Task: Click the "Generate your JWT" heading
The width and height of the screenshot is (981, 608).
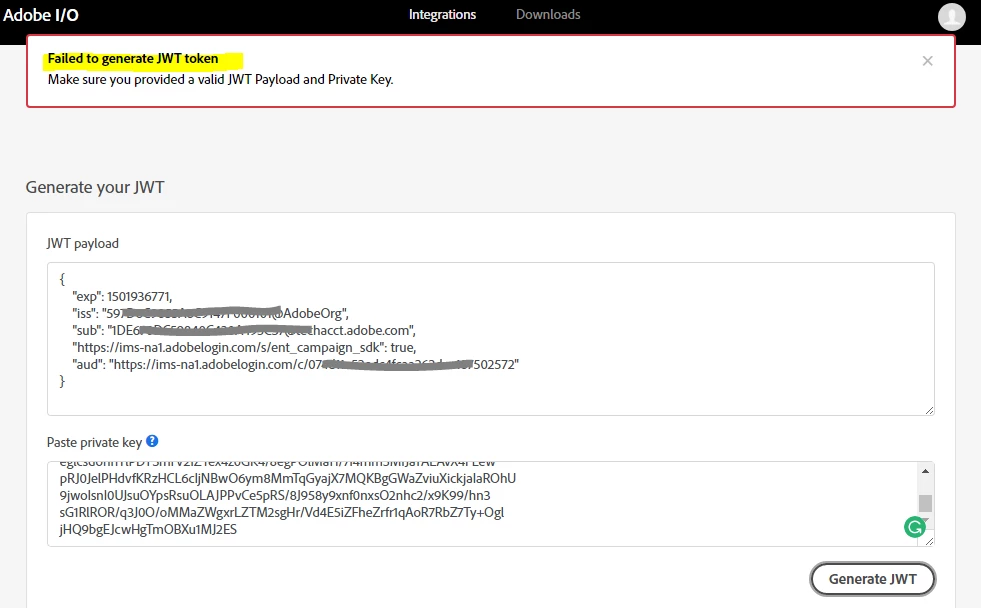Action: click(95, 187)
